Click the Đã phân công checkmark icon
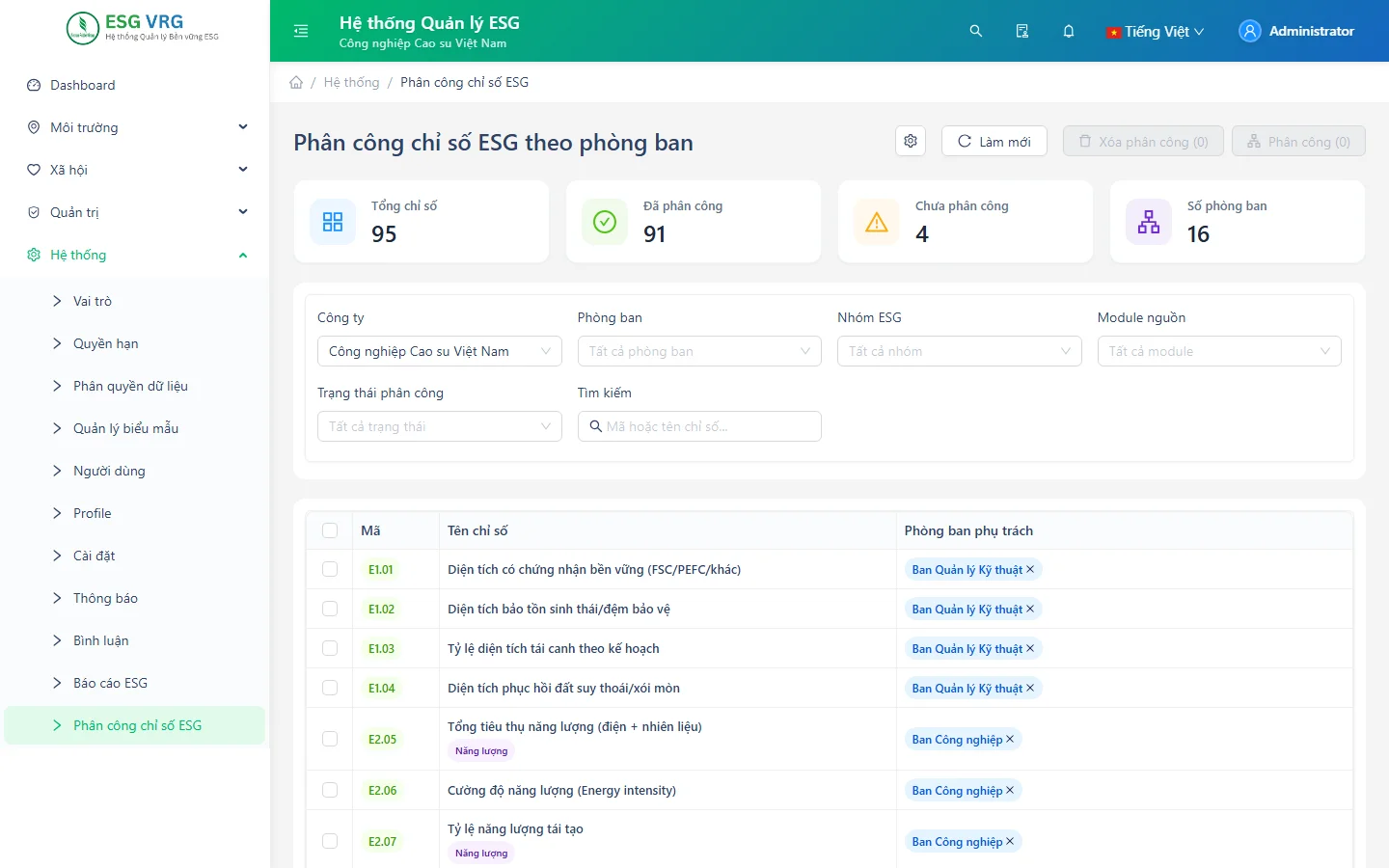The width and height of the screenshot is (1389, 868). tap(605, 222)
